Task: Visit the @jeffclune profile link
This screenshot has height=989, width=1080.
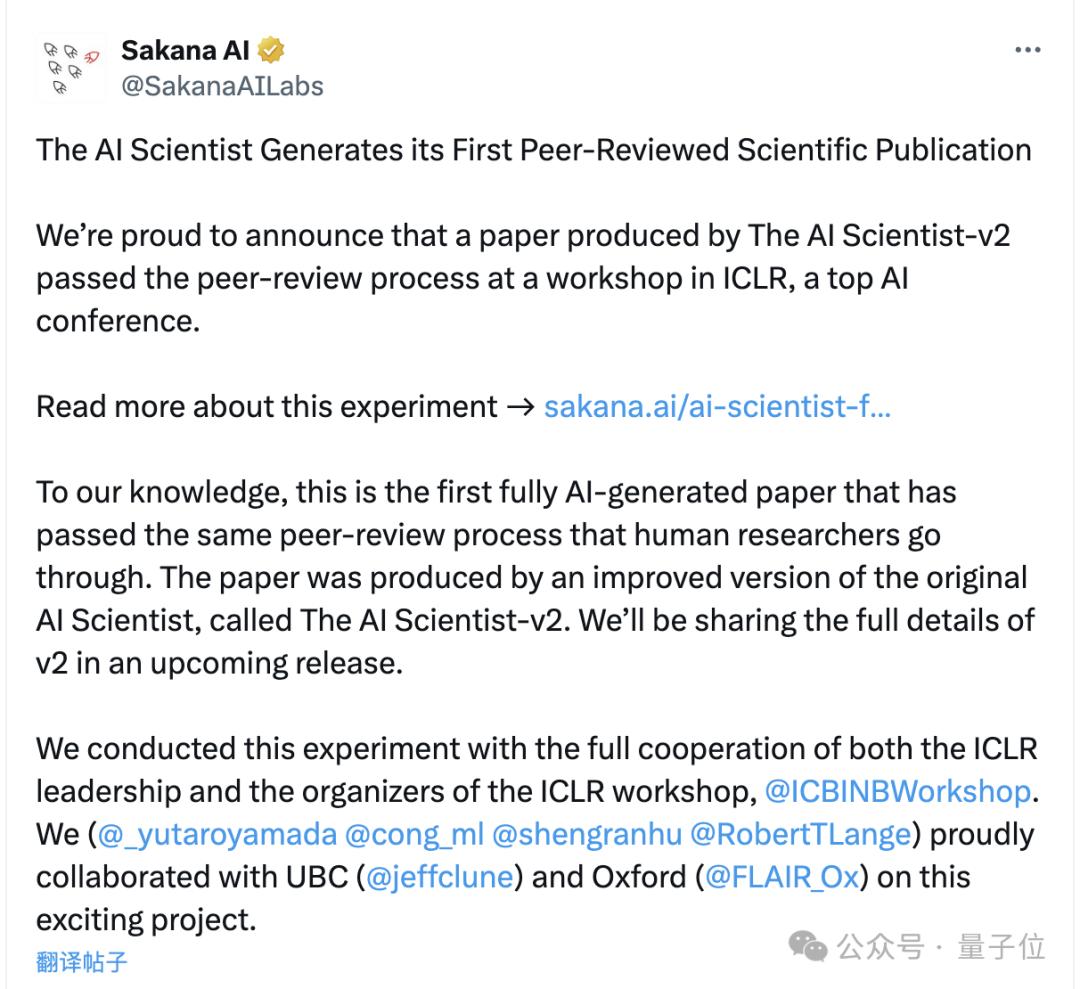Action: pyautogui.click(x=439, y=877)
